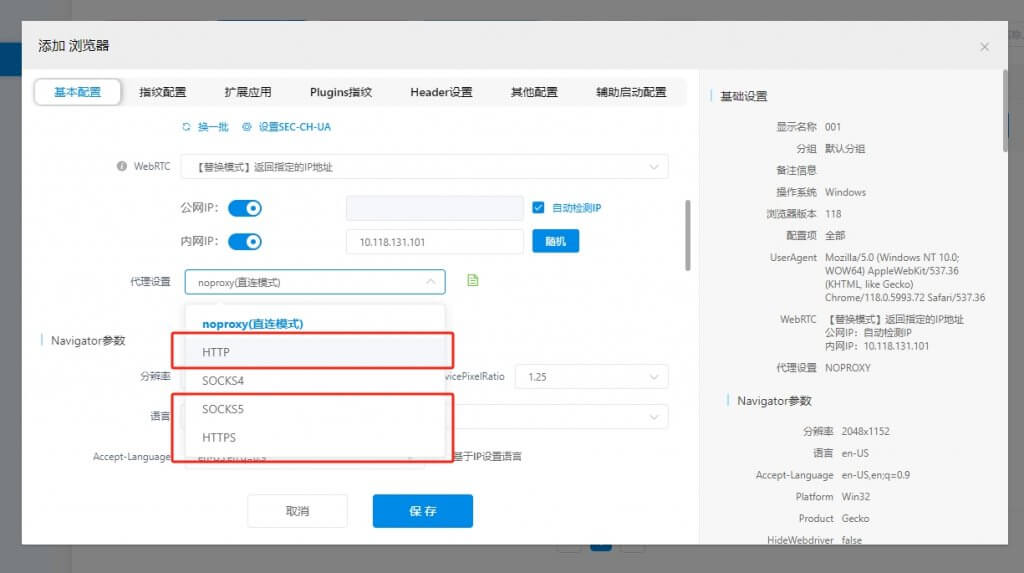The width and height of the screenshot is (1024, 573).
Task: Click the green document icon beside proxy settings
Action: pyautogui.click(x=473, y=280)
